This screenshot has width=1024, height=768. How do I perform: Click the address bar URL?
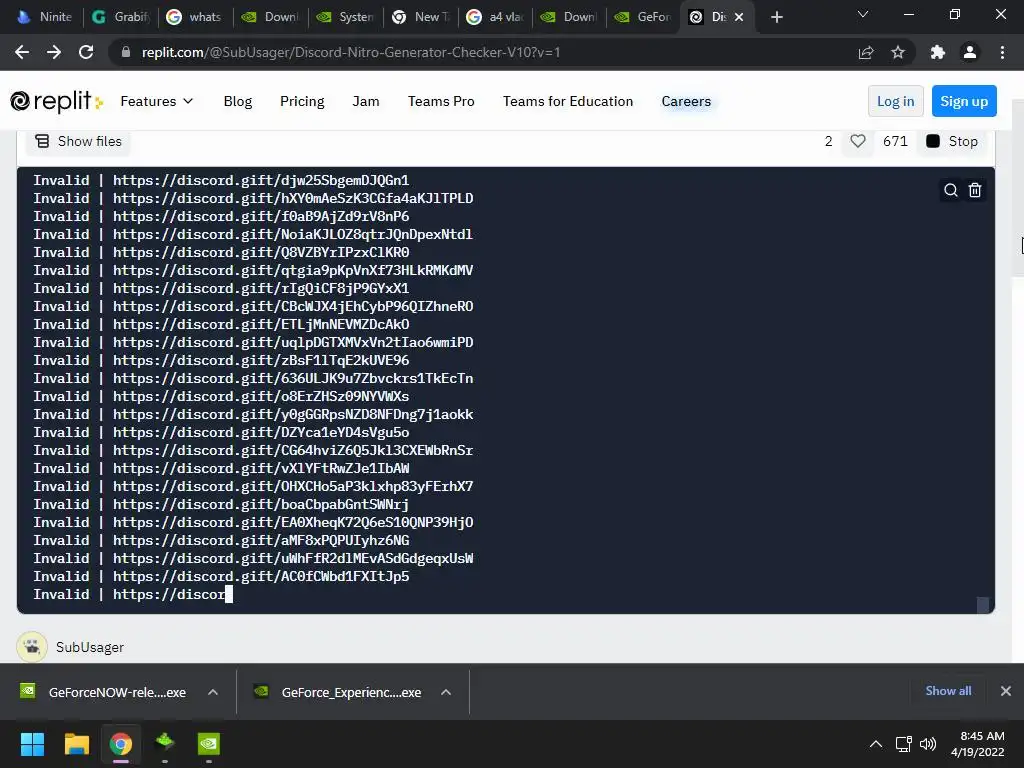pos(351,52)
